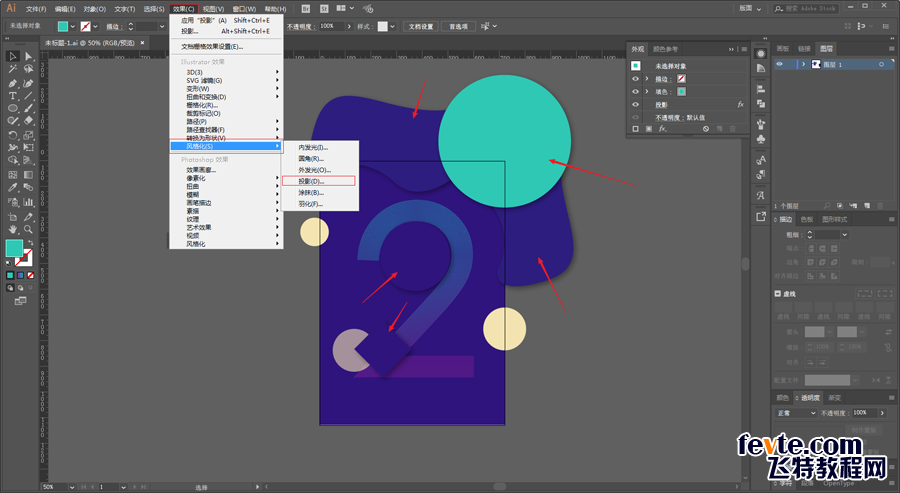Click the 文档设置 button
Image resolution: width=900 pixels, height=493 pixels.
pyautogui.click(x=421, y=26)
